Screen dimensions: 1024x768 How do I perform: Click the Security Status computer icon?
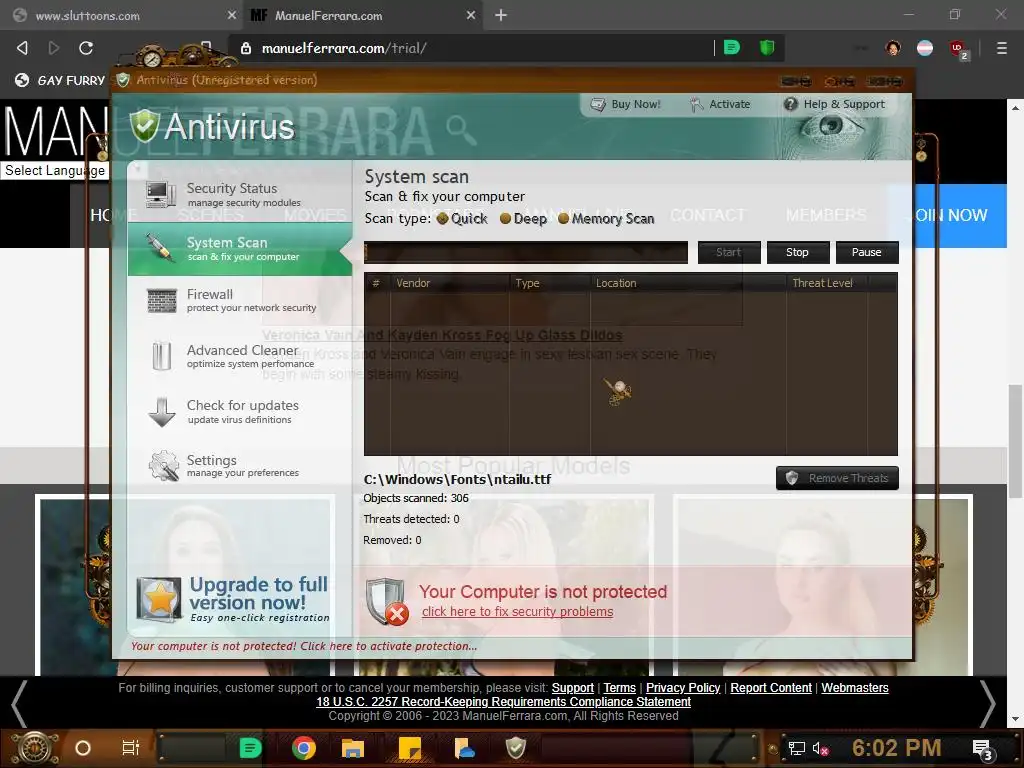point(161,194)
